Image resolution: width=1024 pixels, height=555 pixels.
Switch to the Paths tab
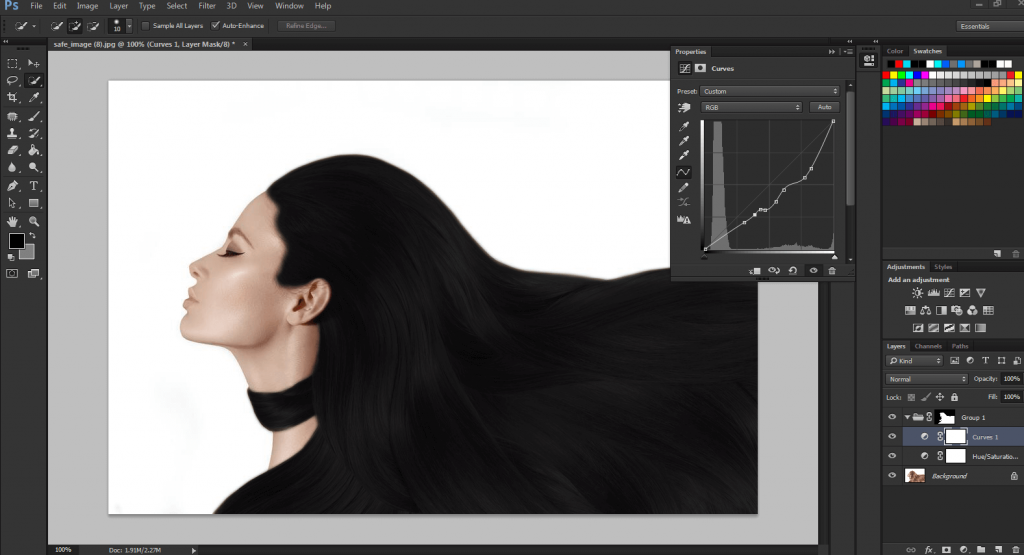tap(960, 346)
